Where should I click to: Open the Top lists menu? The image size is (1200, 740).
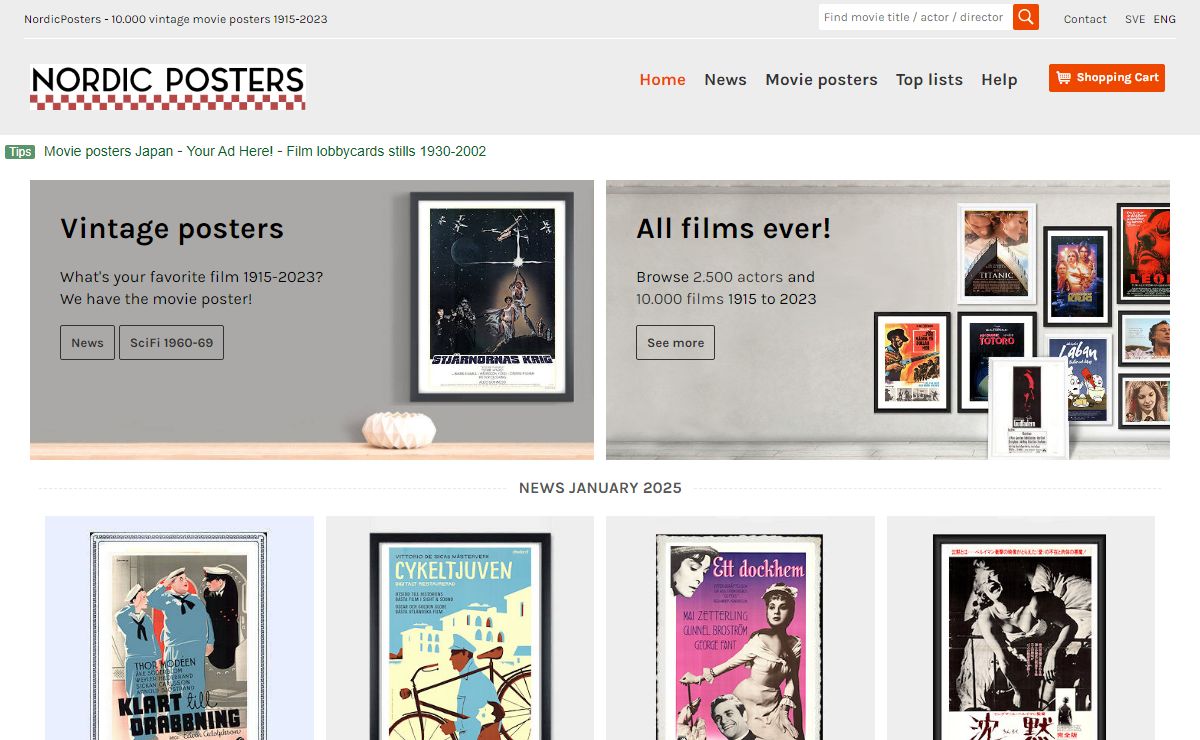point(929,79)
